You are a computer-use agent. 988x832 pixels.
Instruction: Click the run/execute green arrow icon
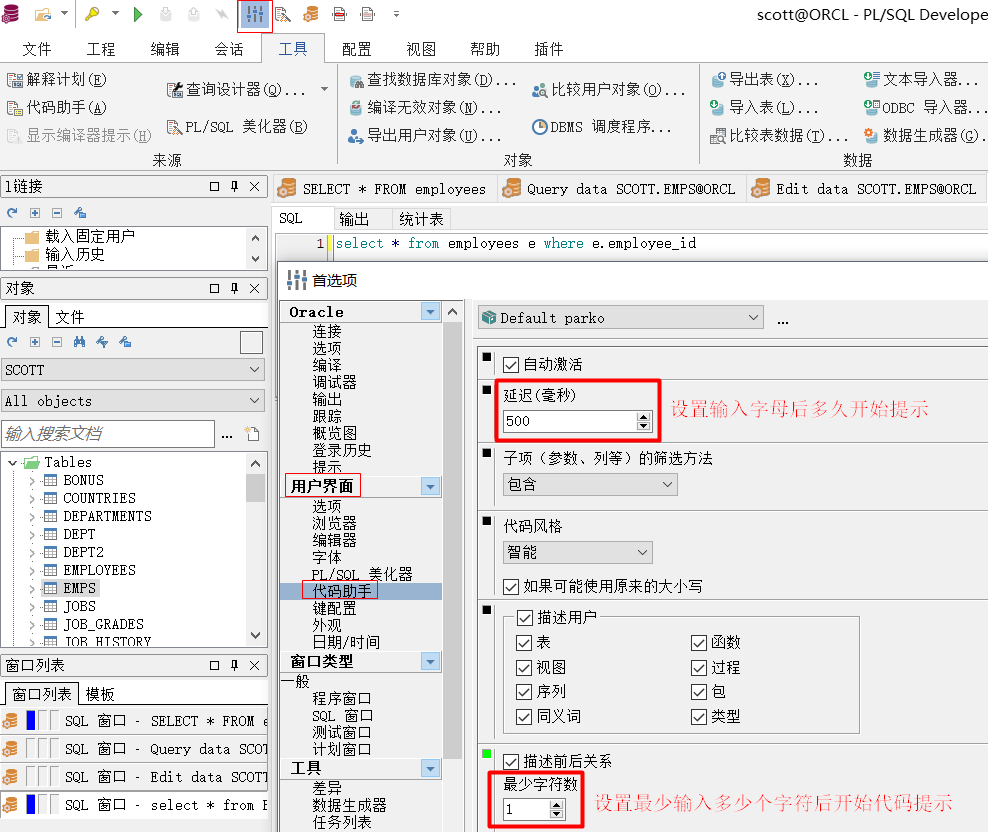pos(137,14)
